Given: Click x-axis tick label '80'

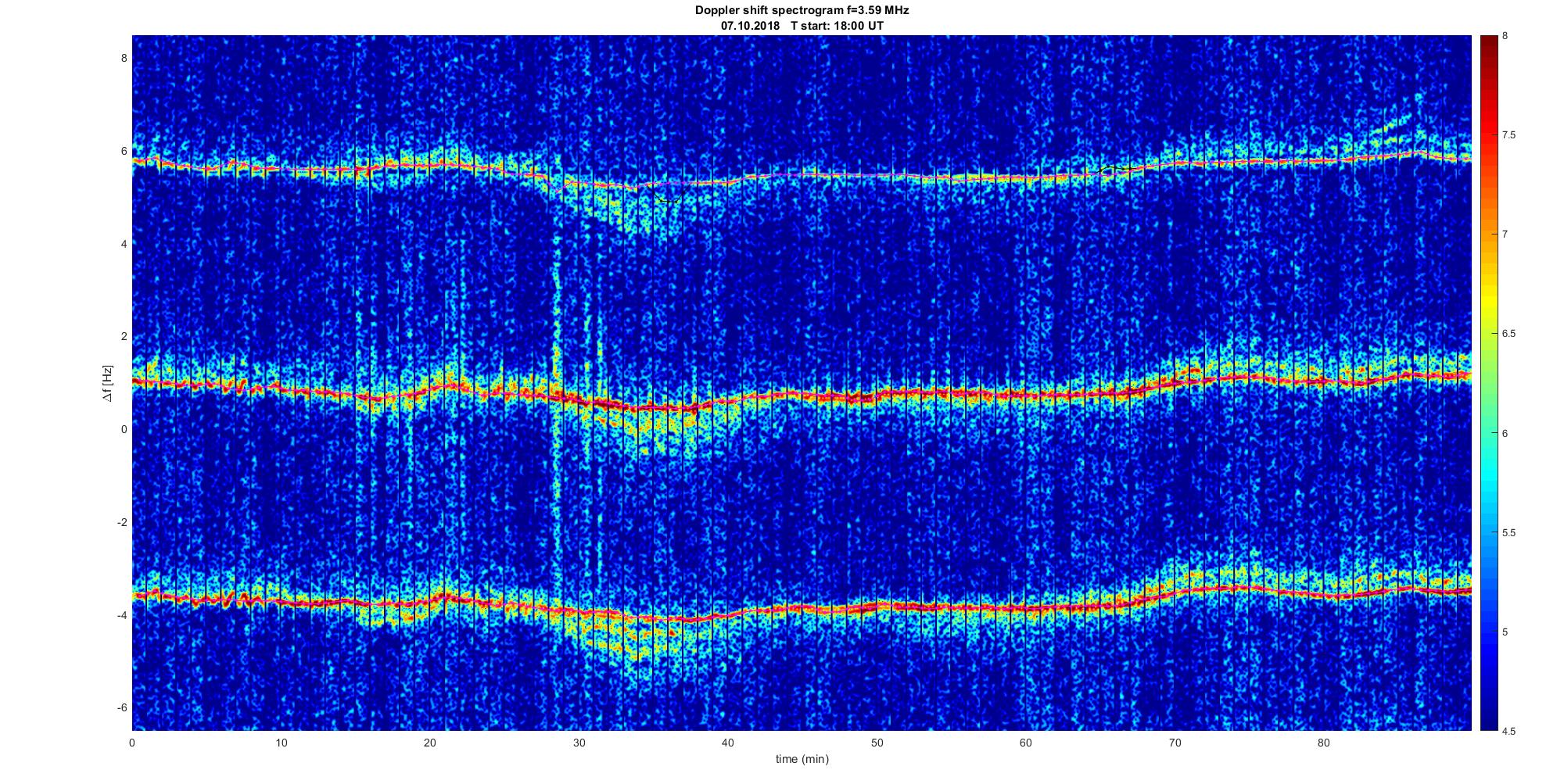Looking at the screenshot, I should (x=1323, y=742).
